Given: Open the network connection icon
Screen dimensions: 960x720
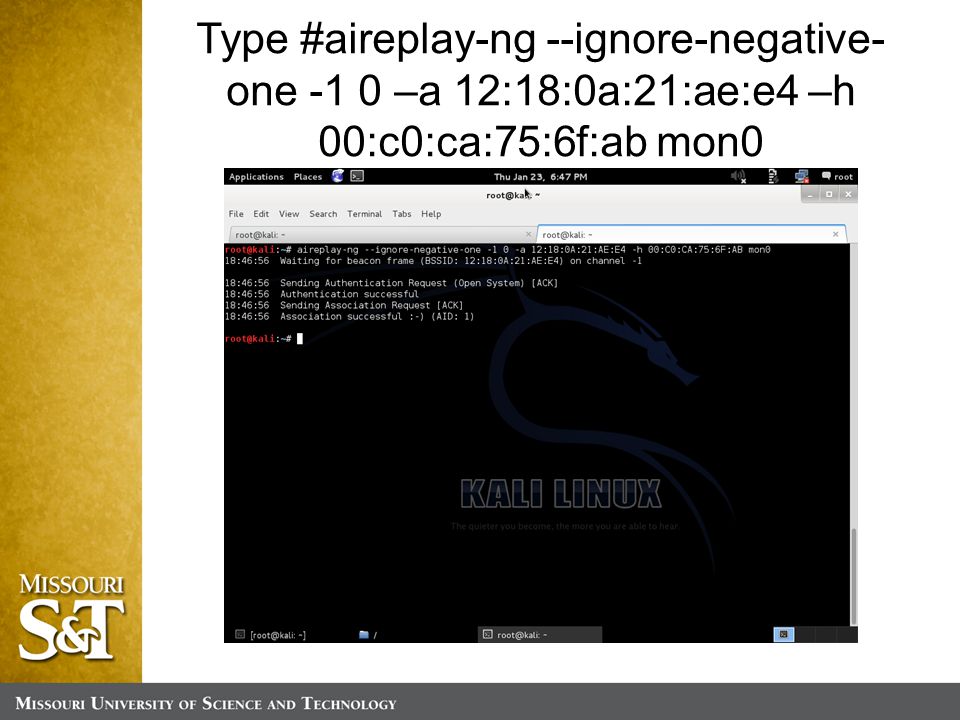Looking at the screenshot, I should point(801,176).
